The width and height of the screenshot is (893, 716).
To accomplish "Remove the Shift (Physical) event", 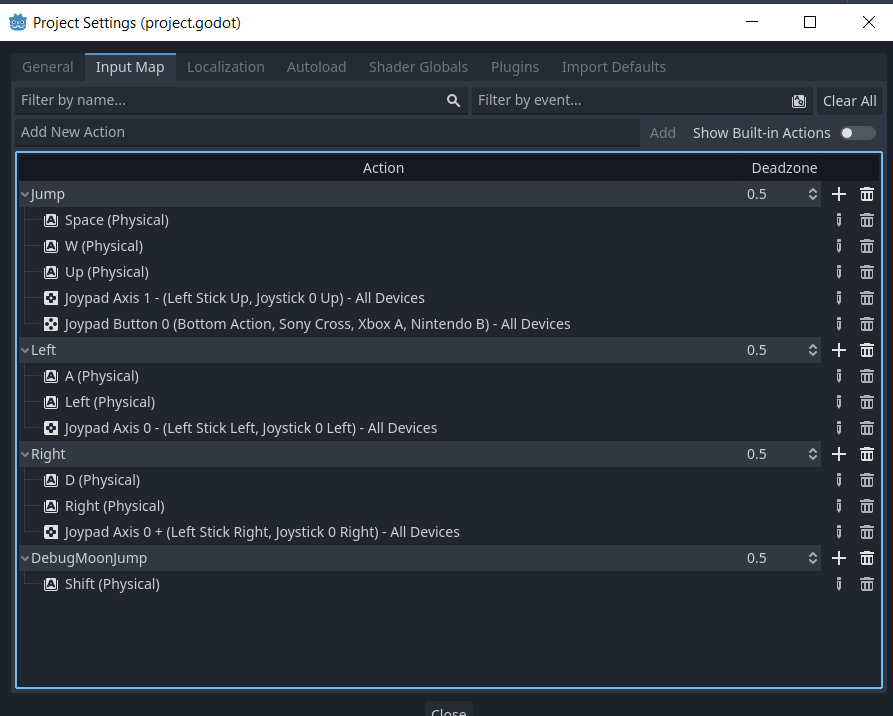I will [867, 584].
